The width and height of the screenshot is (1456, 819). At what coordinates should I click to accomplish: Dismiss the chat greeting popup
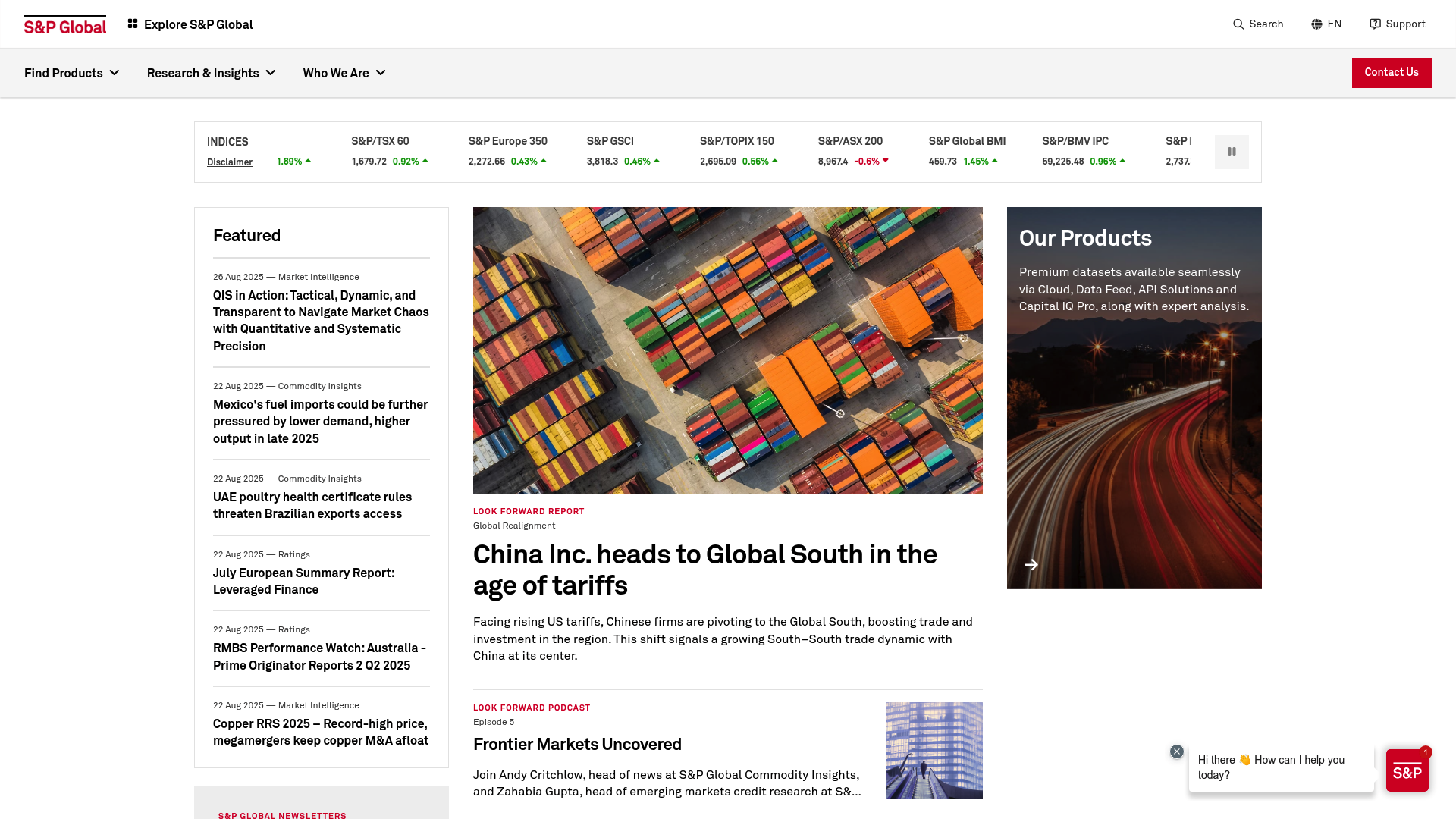tap(1176, 752)
